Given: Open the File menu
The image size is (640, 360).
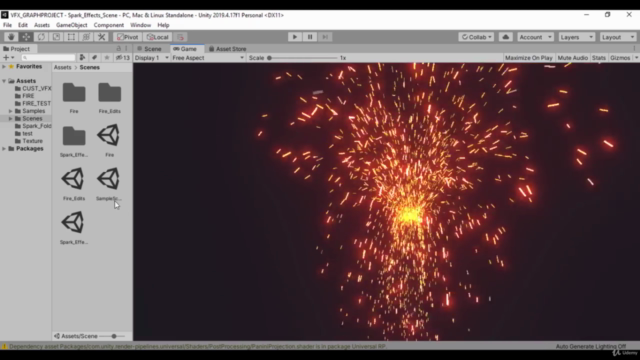Looking at the screenshot, I should [7, 25].
